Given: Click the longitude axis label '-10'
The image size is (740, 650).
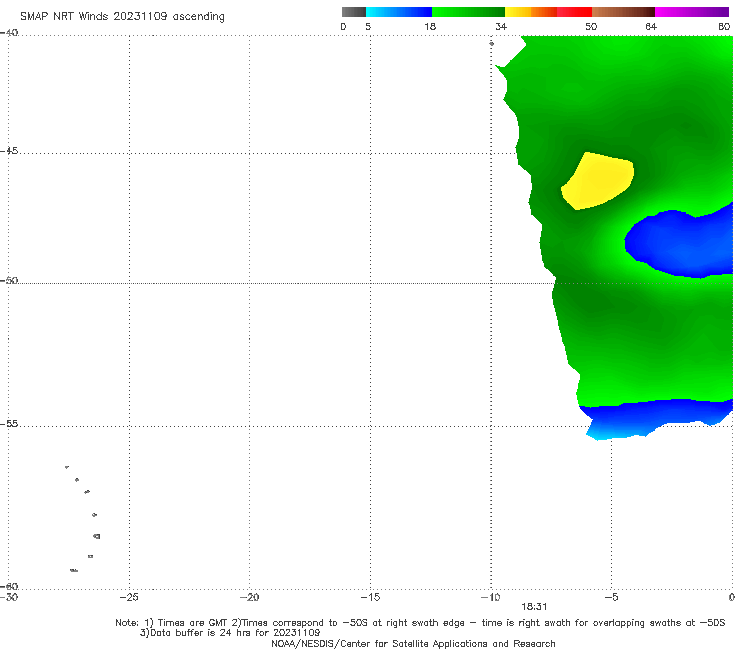Looking at the screenshot, I should click(490, 597).
